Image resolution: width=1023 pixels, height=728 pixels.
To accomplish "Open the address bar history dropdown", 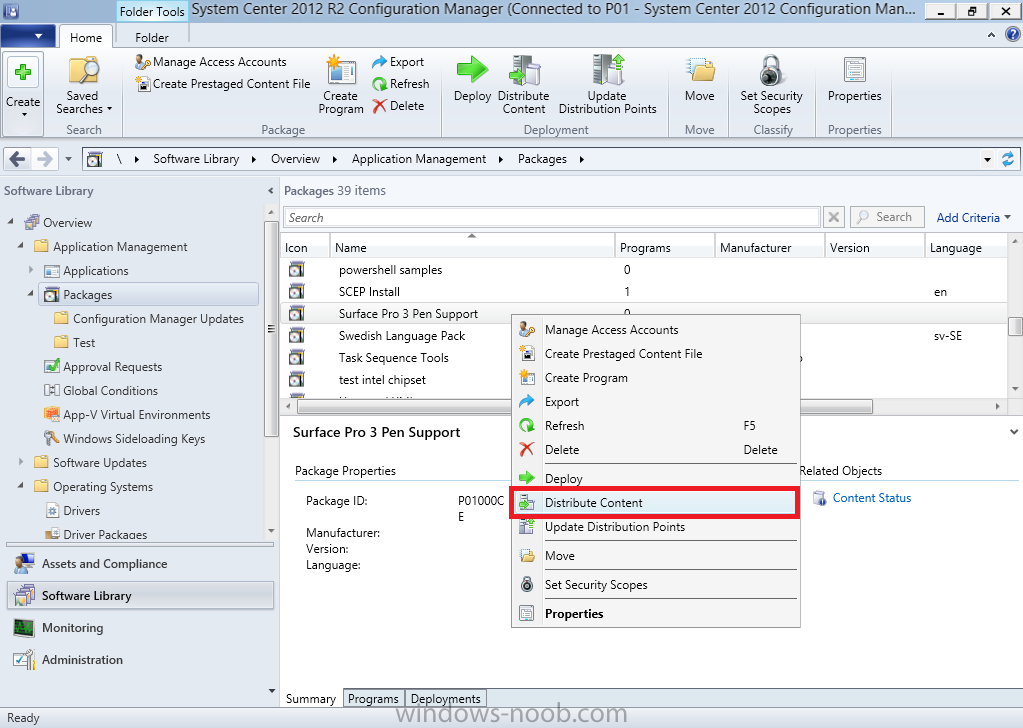I will [x=987, y=159].
